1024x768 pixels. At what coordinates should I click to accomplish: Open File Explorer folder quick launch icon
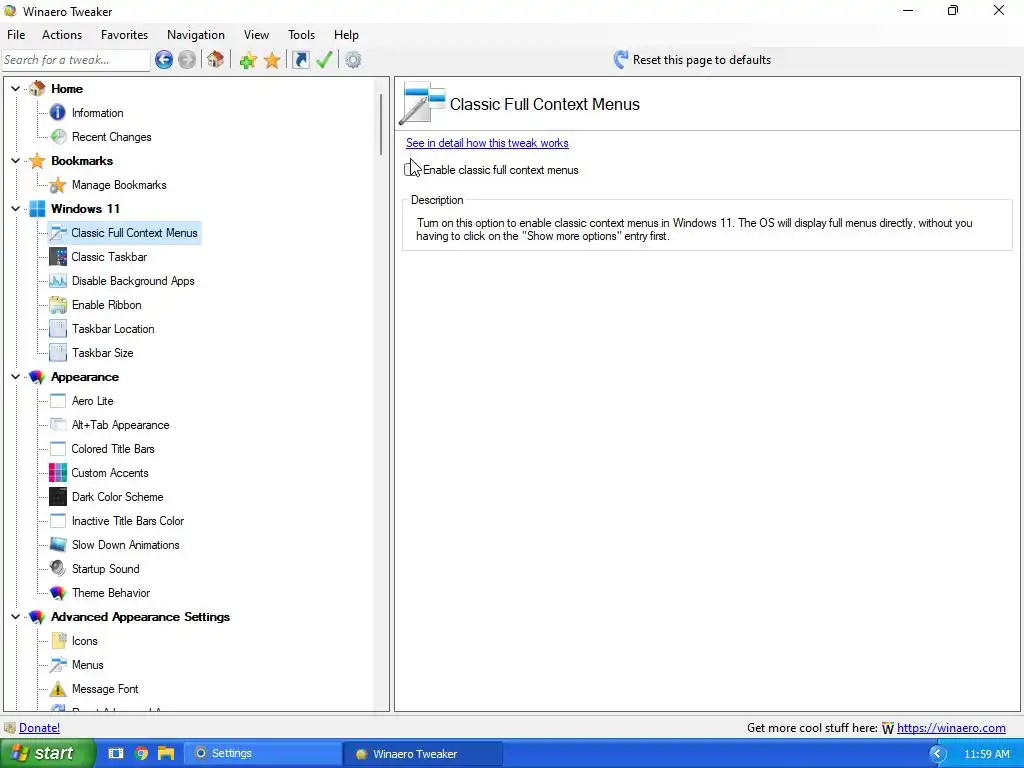pos(166,754)
